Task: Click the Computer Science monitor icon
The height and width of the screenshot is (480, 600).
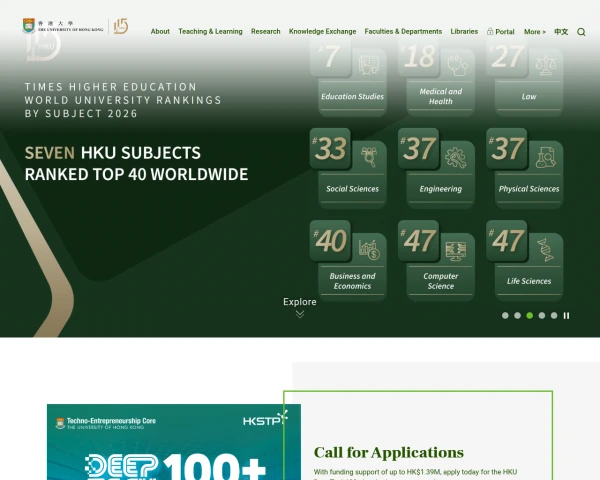Action: click(x=456, y=251)
